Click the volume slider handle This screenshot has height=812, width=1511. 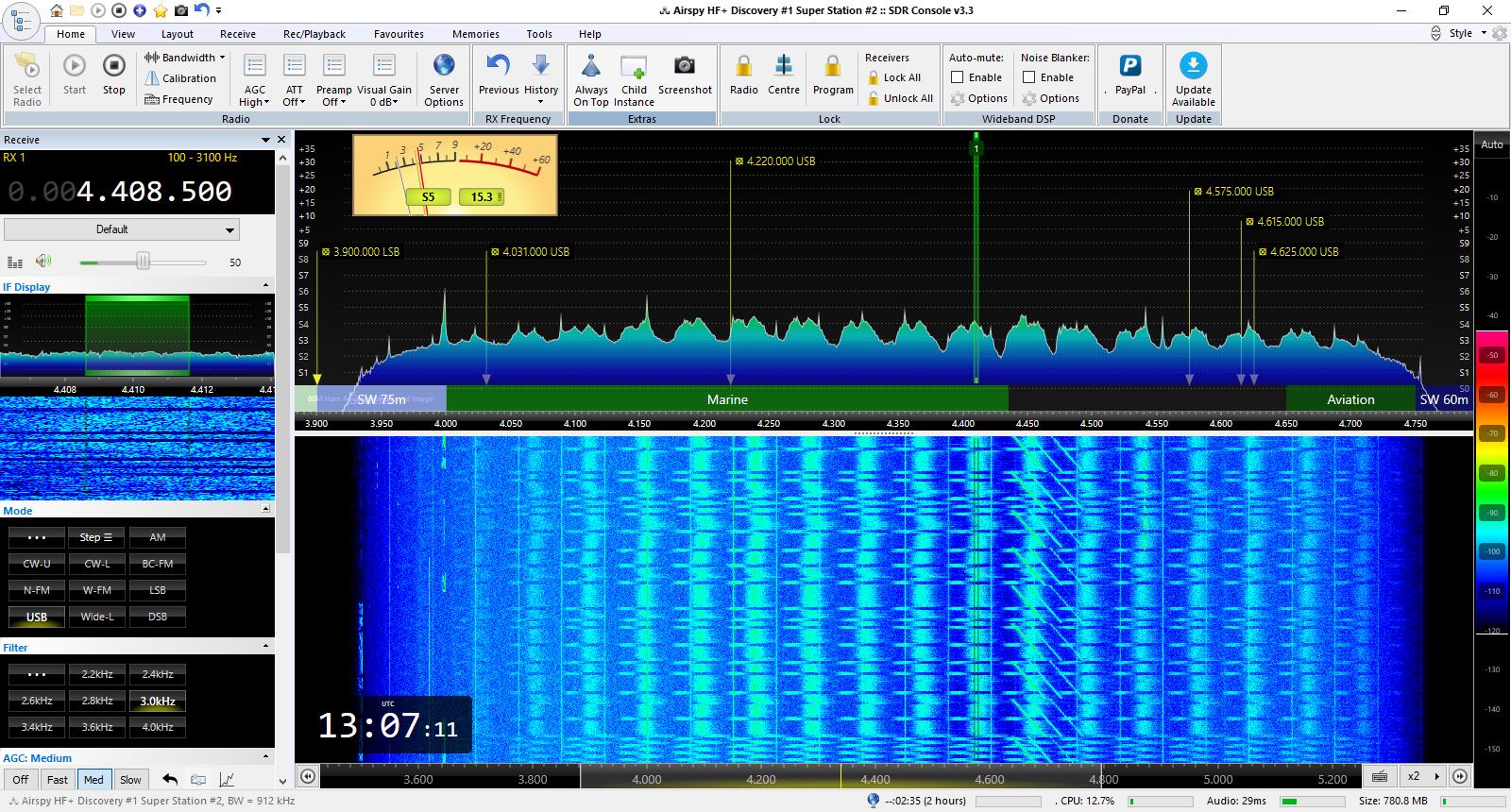coord(143,262)
